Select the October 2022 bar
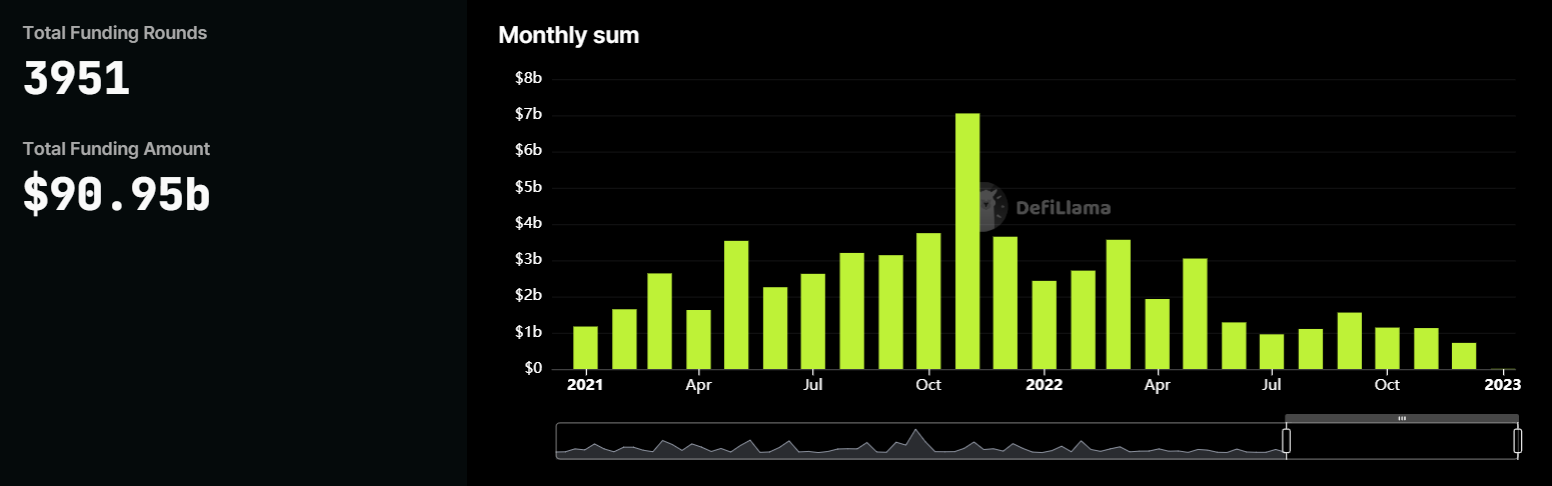The image size is (1552, 486). (x=1387, y=348)
